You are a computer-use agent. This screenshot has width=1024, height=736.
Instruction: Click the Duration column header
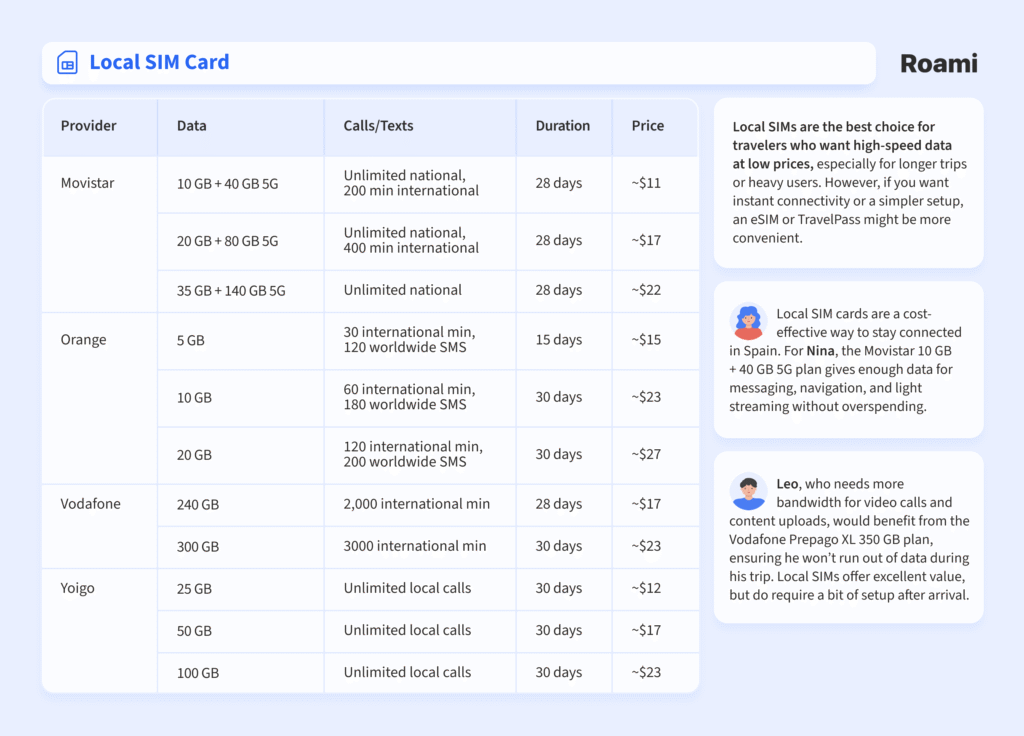(562, 126)
